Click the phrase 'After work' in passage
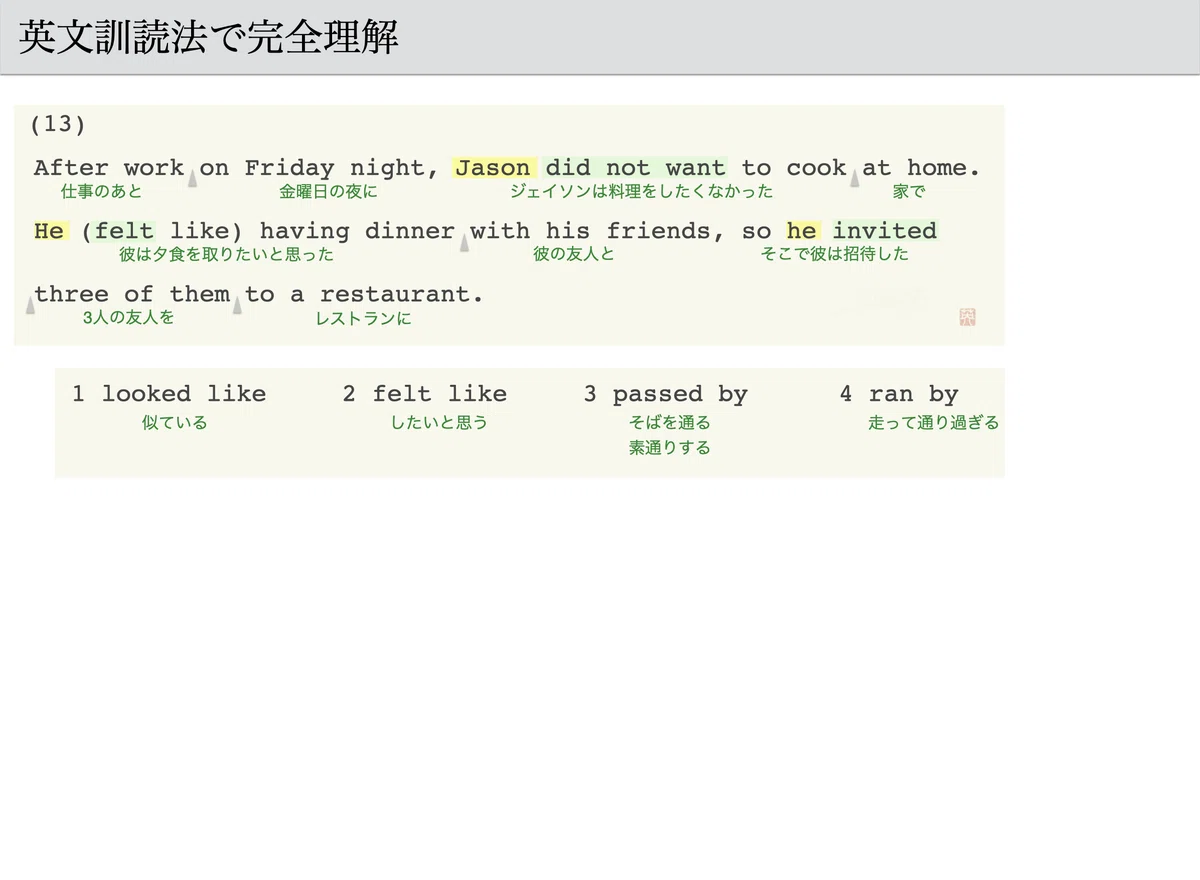 (x=109, y=168)
